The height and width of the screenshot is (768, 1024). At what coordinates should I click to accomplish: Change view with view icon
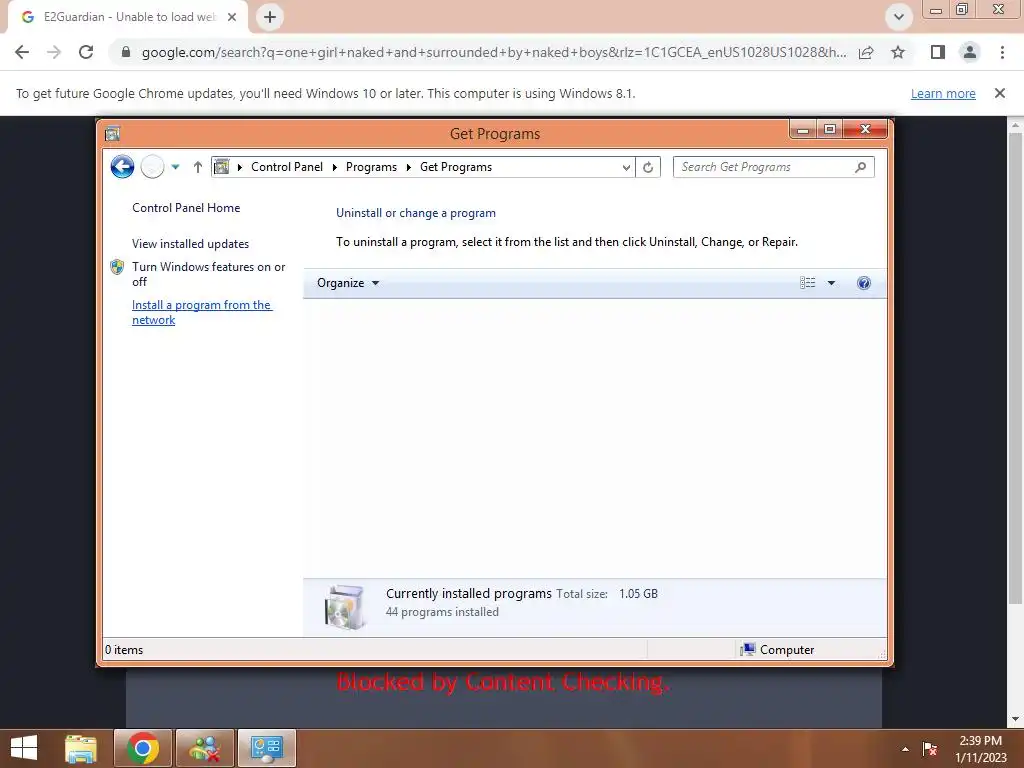808,283
